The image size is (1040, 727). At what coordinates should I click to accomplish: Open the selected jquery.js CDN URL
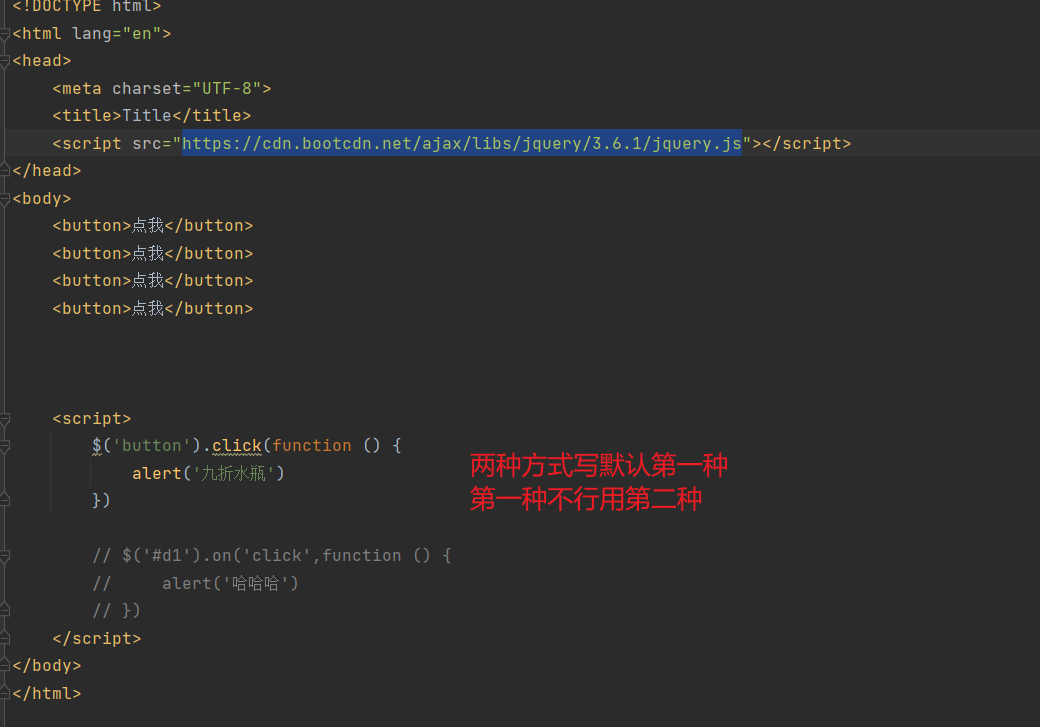click(462, 143)
